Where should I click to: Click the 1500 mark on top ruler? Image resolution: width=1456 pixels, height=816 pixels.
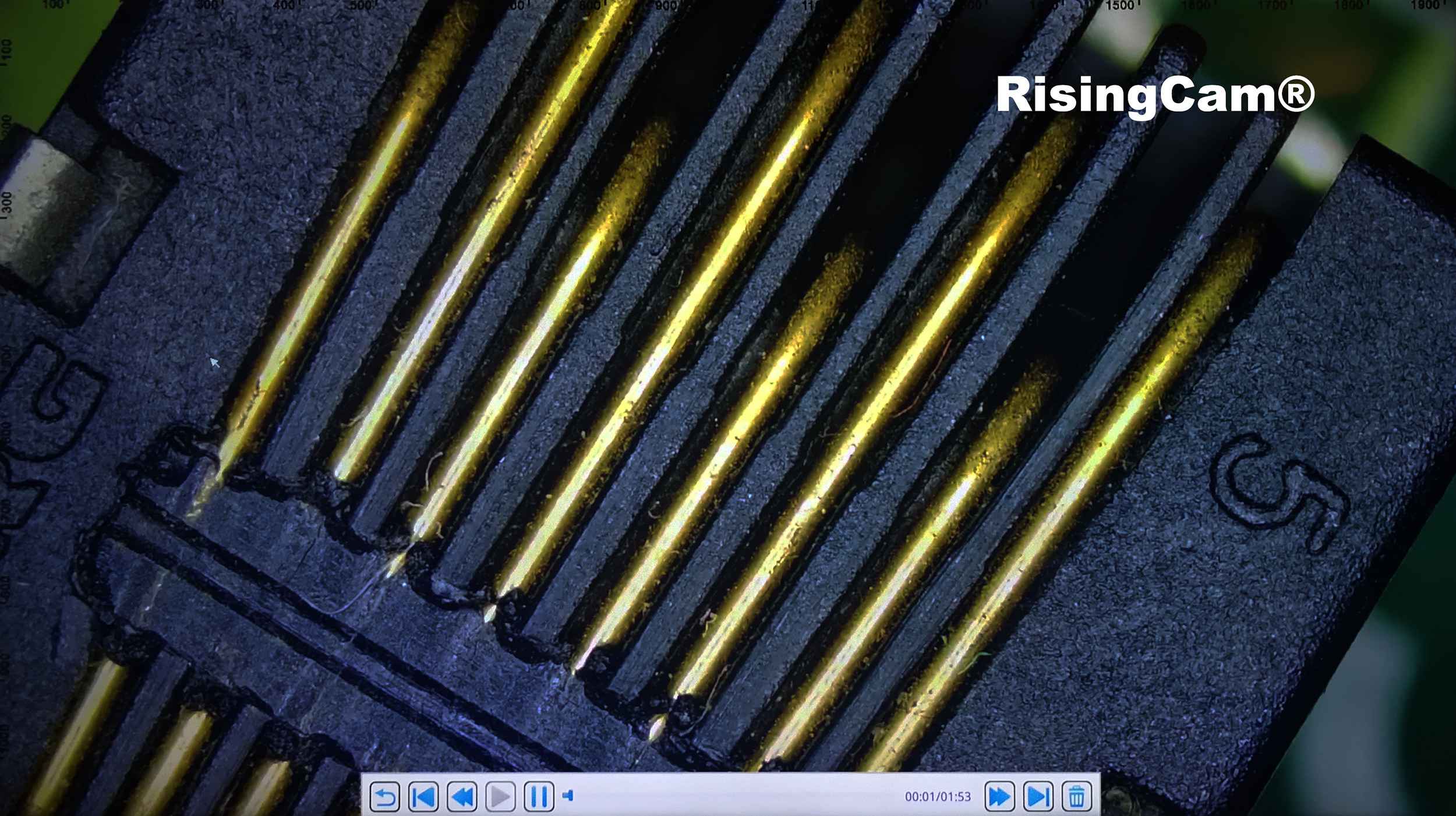[x=1119, y=6]
